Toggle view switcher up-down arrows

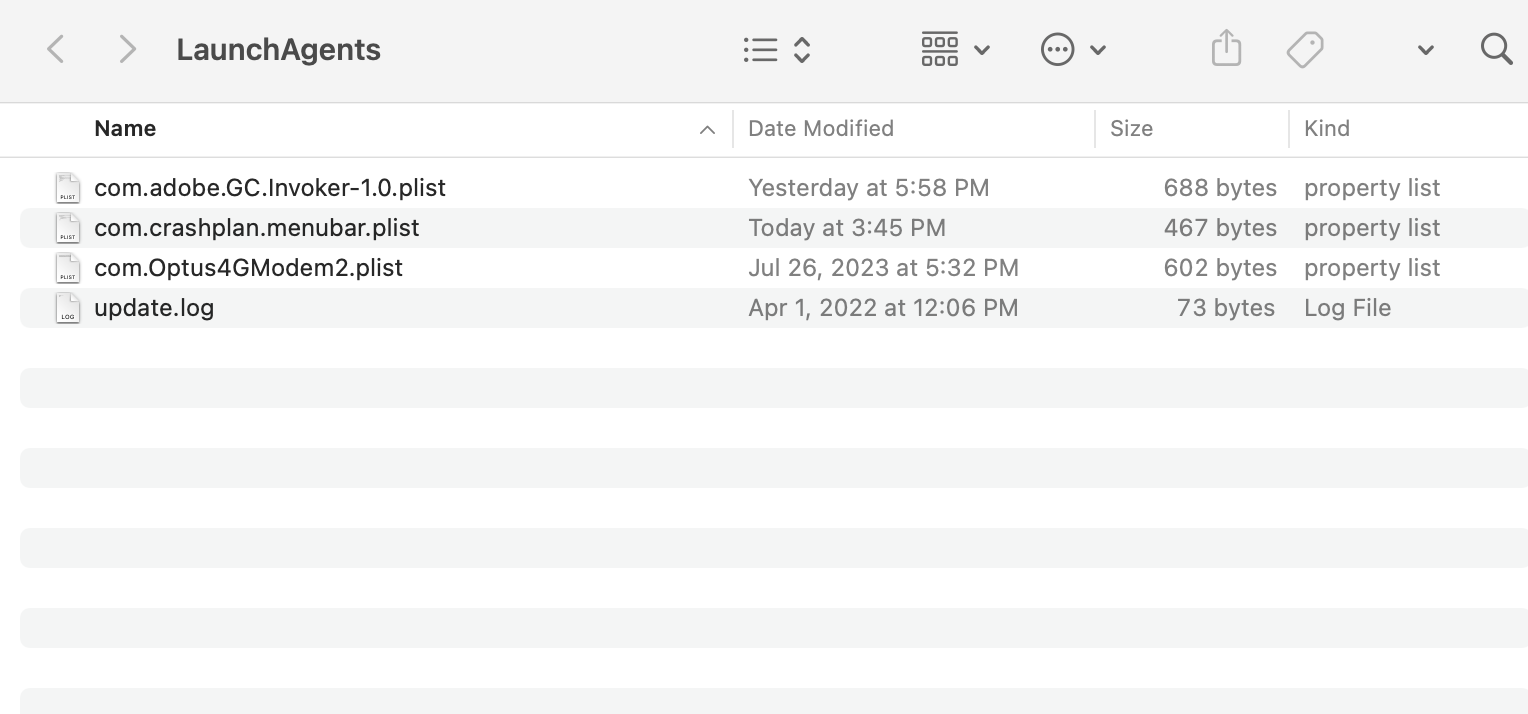[x=802, y=49]
